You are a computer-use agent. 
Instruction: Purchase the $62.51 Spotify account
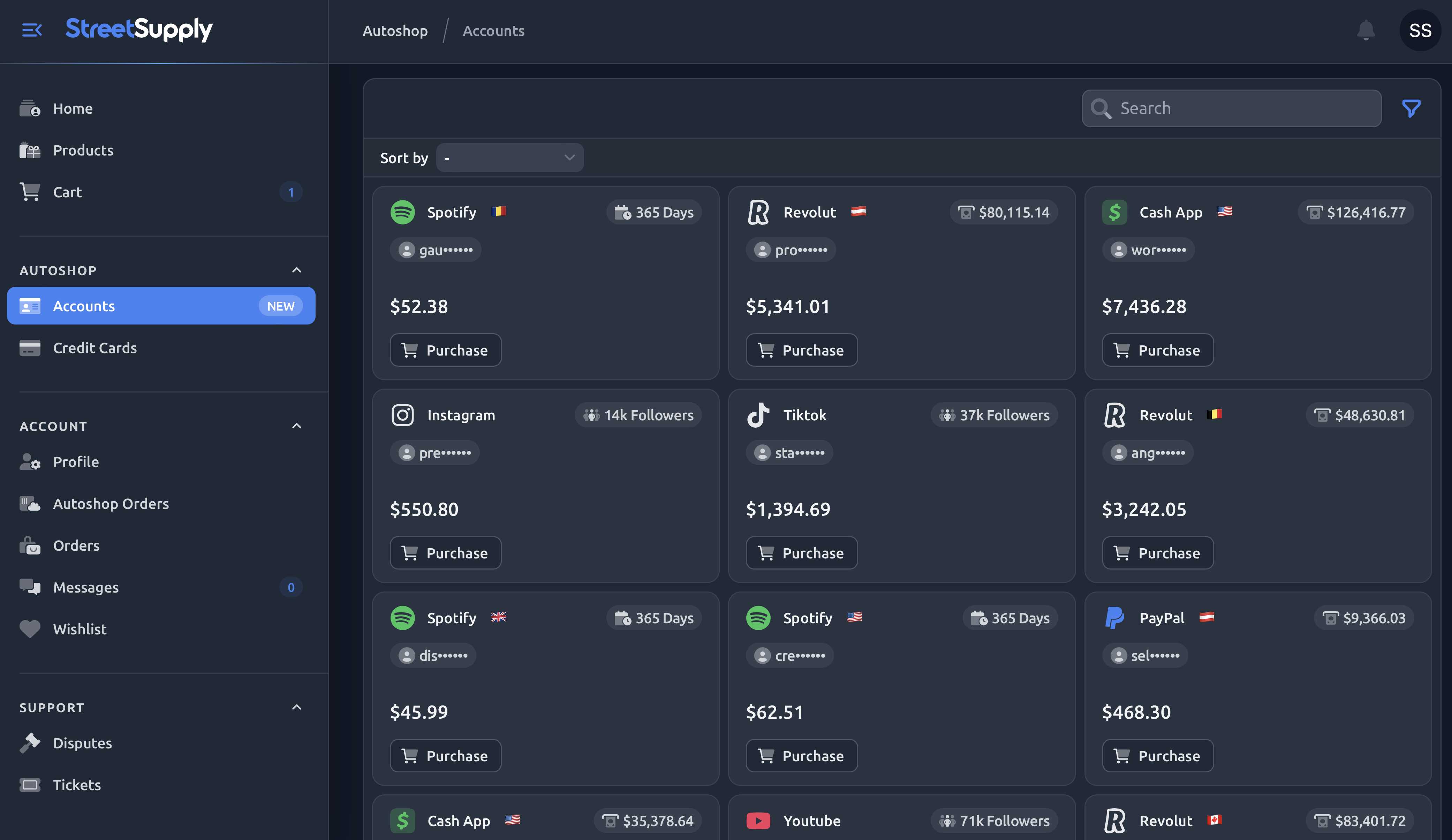coord(801,755)
